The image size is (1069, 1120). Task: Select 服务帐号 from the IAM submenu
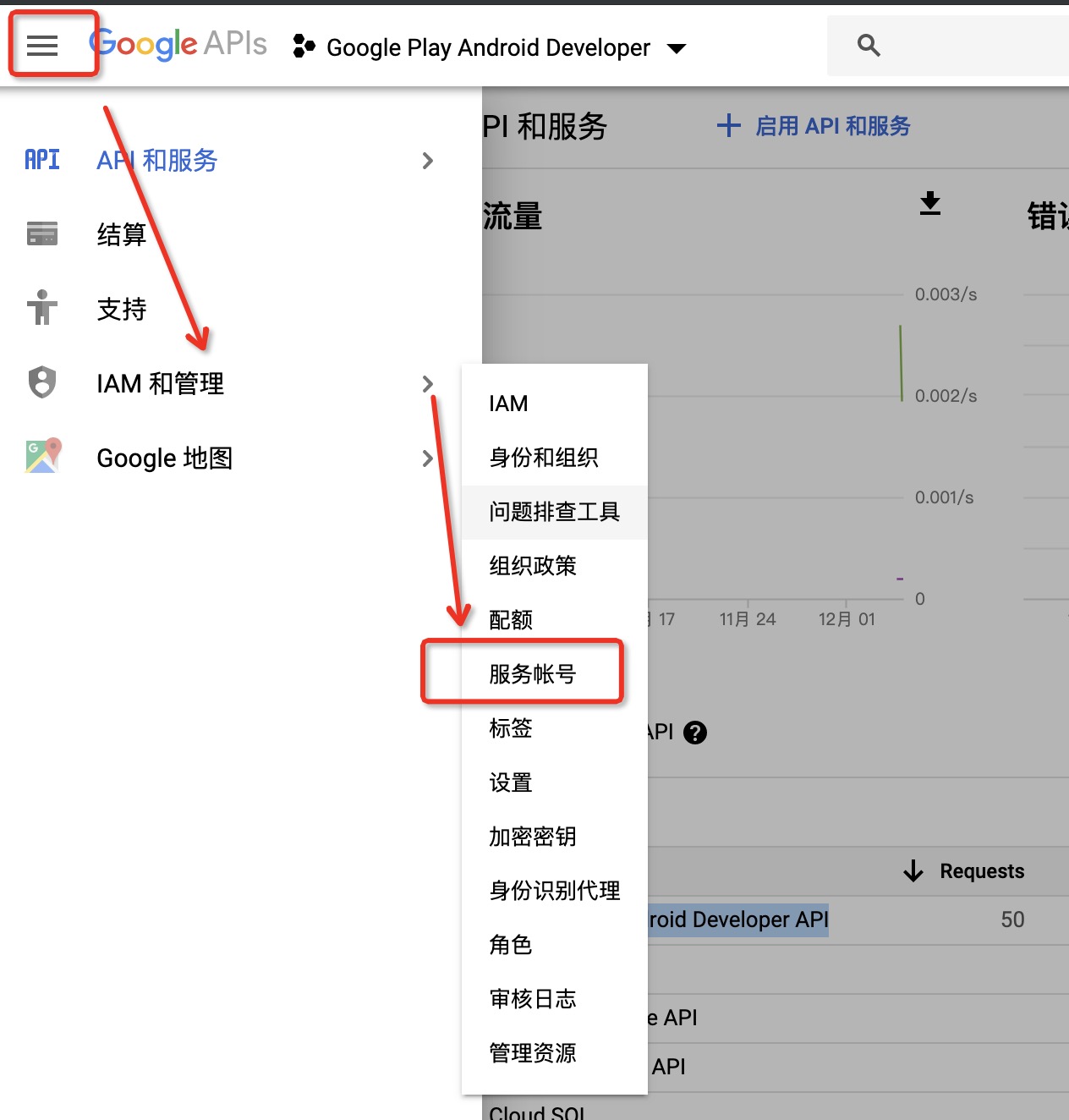[533, 674]
